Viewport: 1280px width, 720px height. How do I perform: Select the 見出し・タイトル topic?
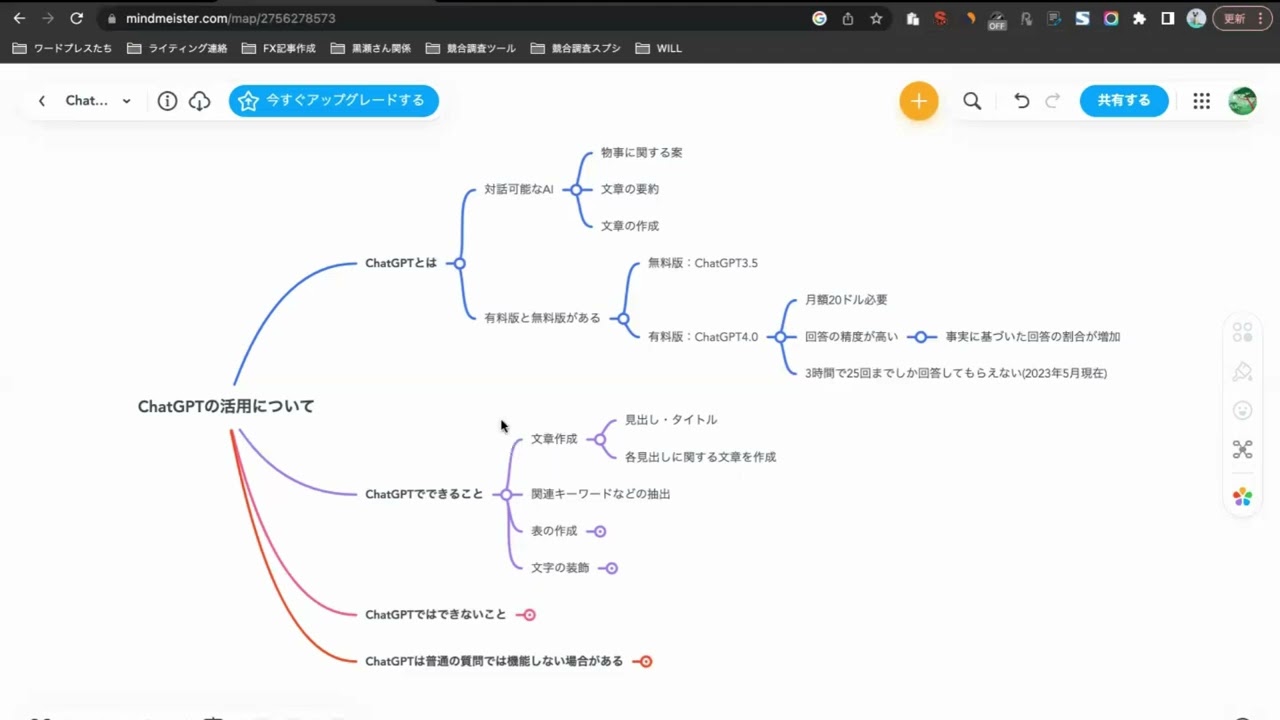click(671, 420)
